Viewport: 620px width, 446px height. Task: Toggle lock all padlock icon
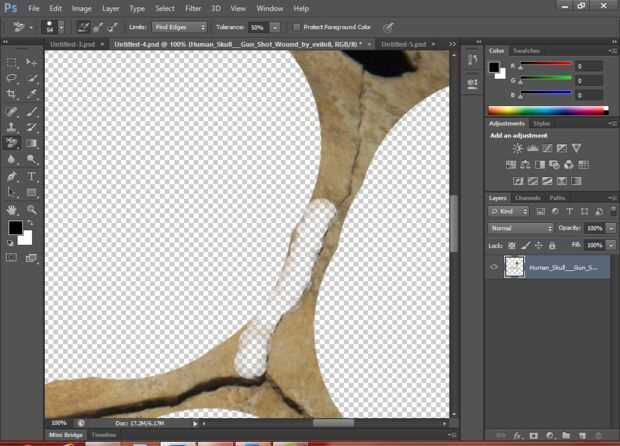point(552,246)
